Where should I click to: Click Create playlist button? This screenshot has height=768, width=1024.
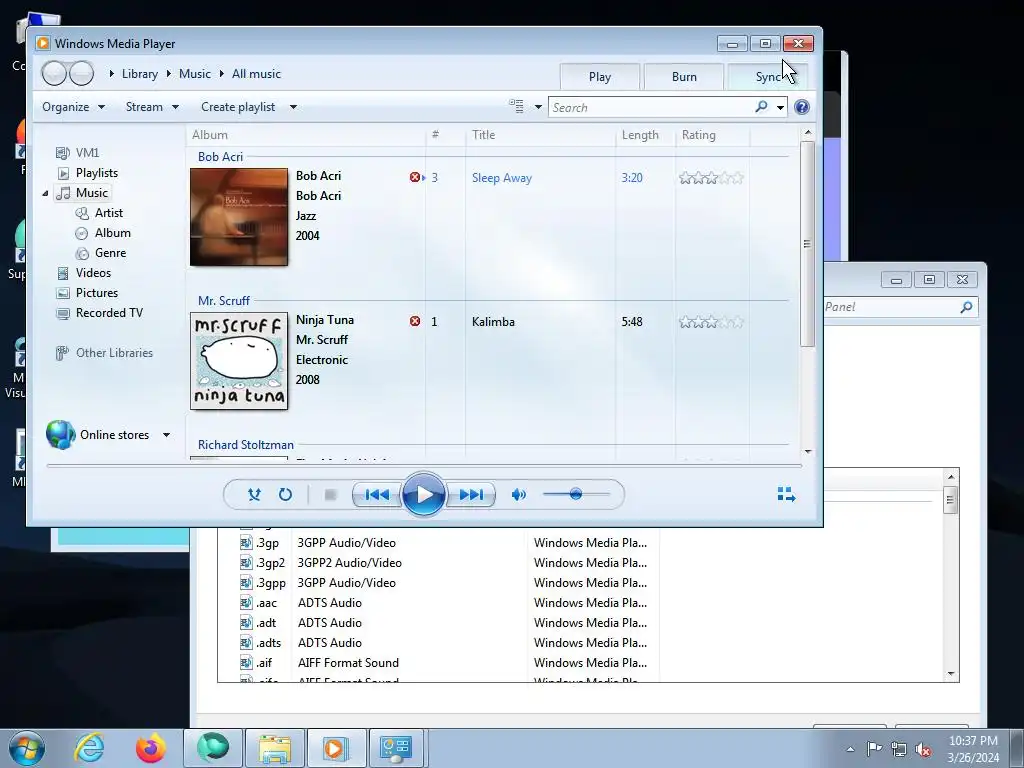(238, 106)
